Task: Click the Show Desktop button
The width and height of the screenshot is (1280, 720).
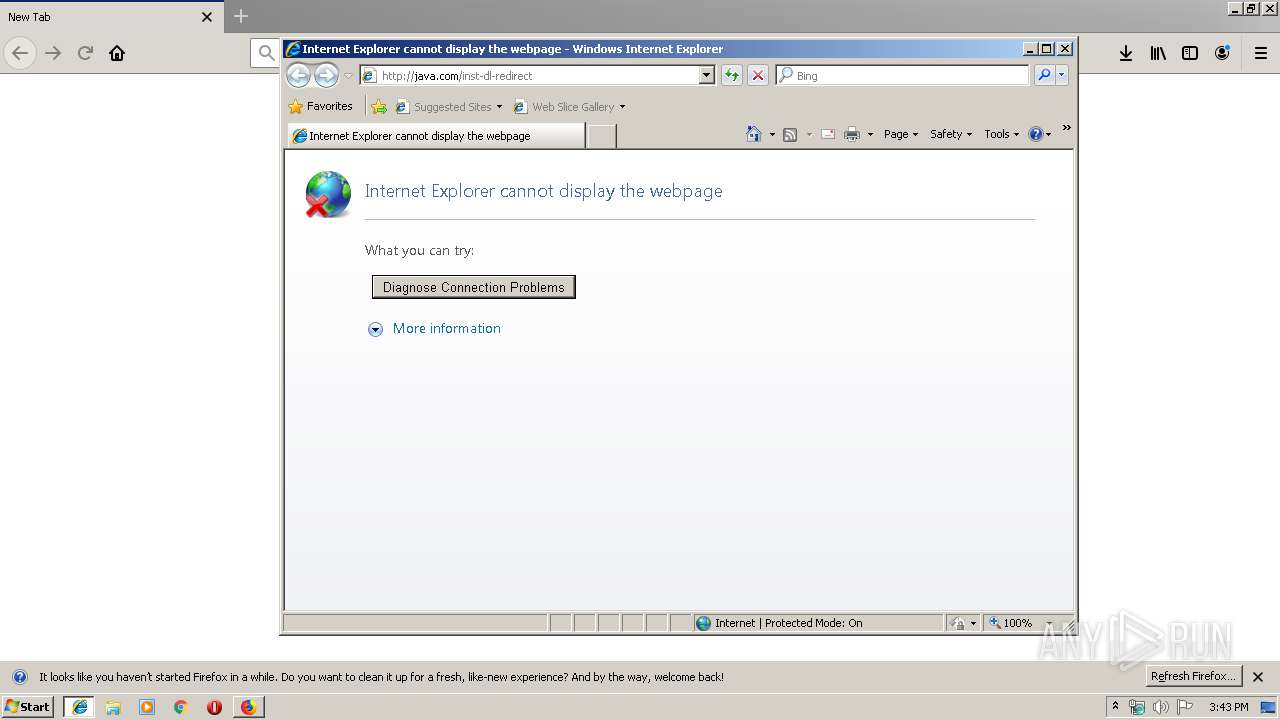Action: coord(1269,707)
